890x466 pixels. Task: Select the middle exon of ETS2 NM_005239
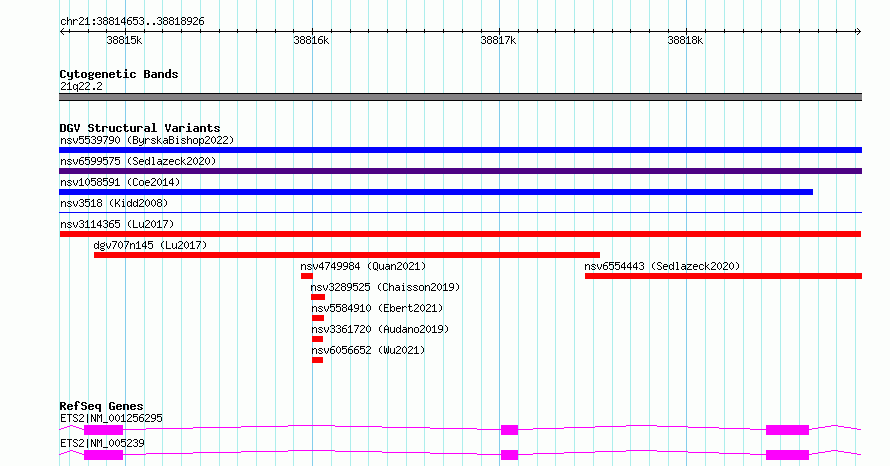tap(510, 455)
